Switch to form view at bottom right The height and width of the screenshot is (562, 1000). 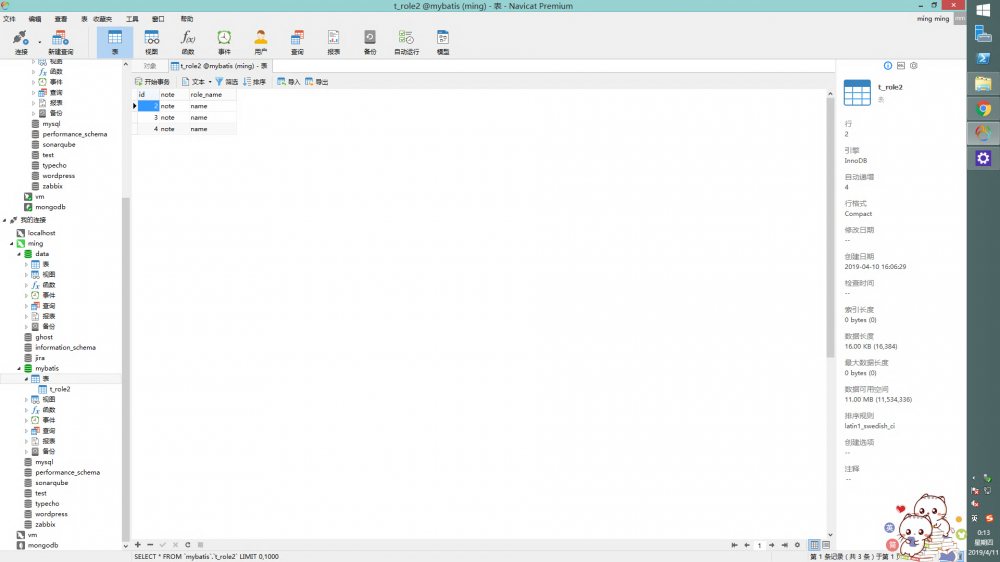[826, 545]
